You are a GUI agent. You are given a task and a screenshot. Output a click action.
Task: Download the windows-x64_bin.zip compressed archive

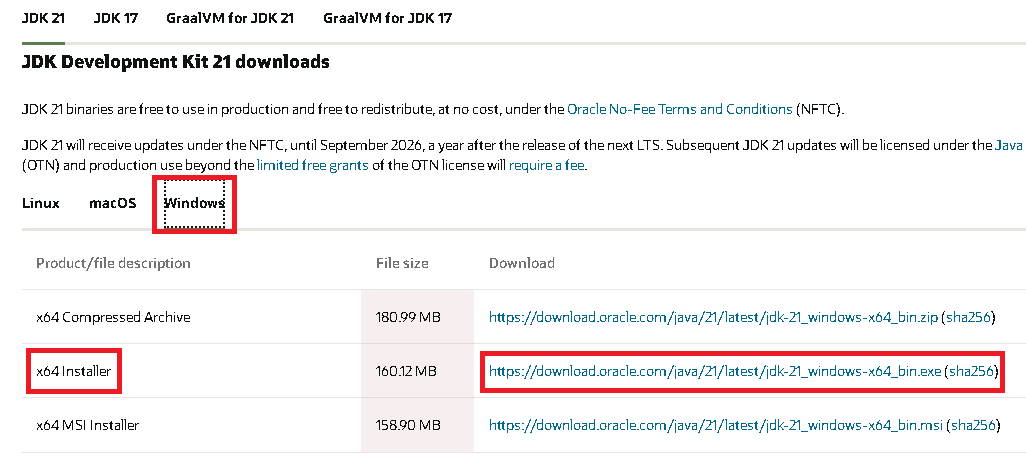pyautogui.click(x=713, y=317)
